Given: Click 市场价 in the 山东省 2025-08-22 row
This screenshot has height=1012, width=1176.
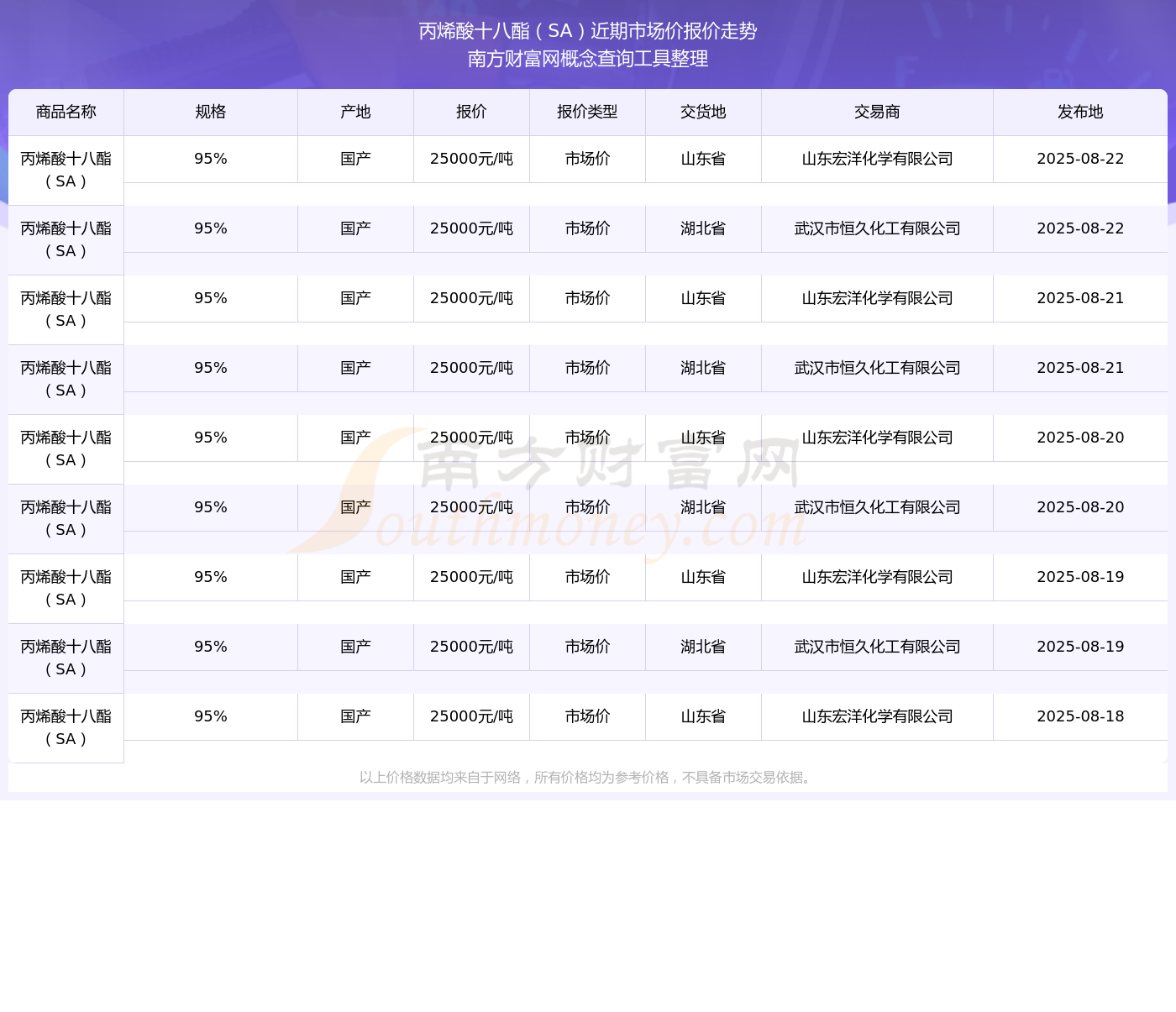Looking at the screenshot, I should tap(588, 159).
